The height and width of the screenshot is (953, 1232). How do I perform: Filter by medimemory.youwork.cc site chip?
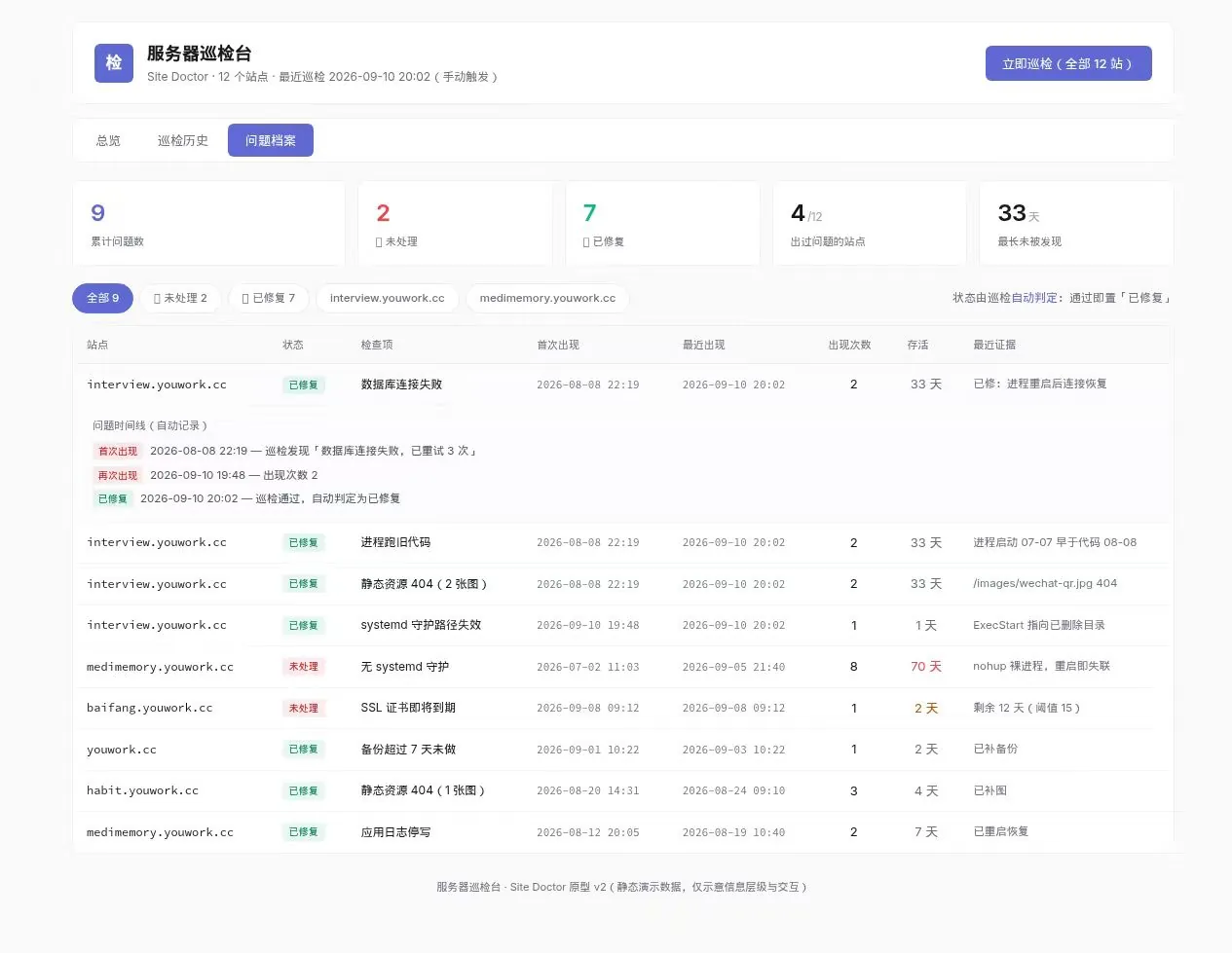[547, 298]
